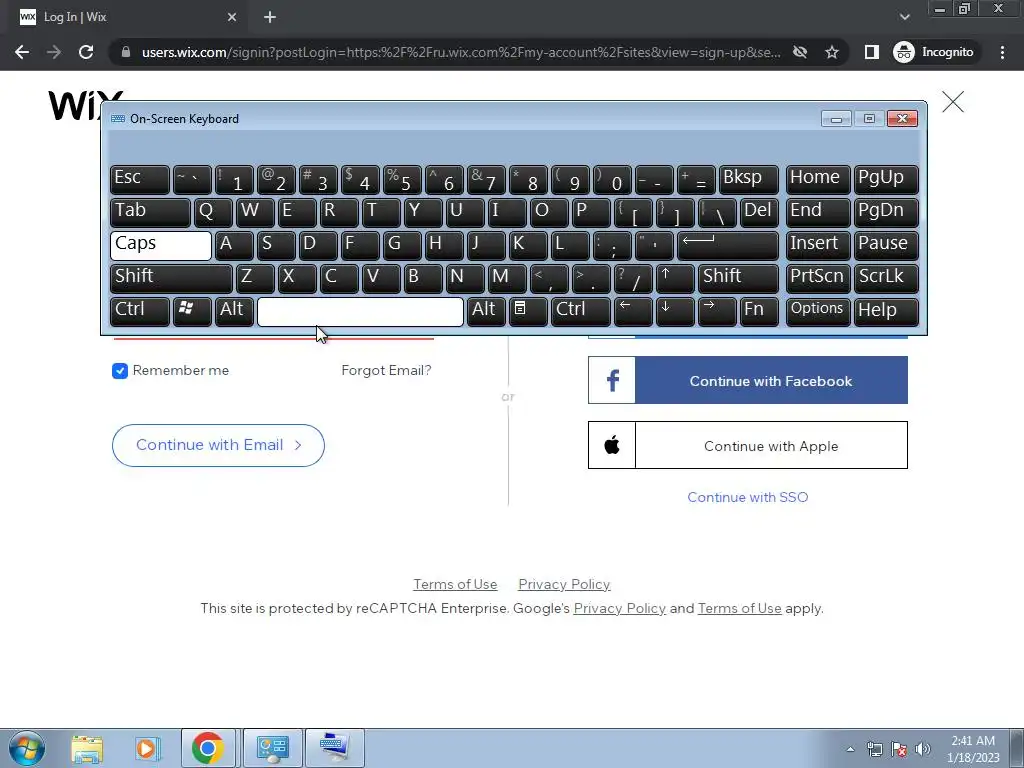Screen dimensions: 1024x768
Task: Click the address bar URL
Action: [x=460, y=52]
